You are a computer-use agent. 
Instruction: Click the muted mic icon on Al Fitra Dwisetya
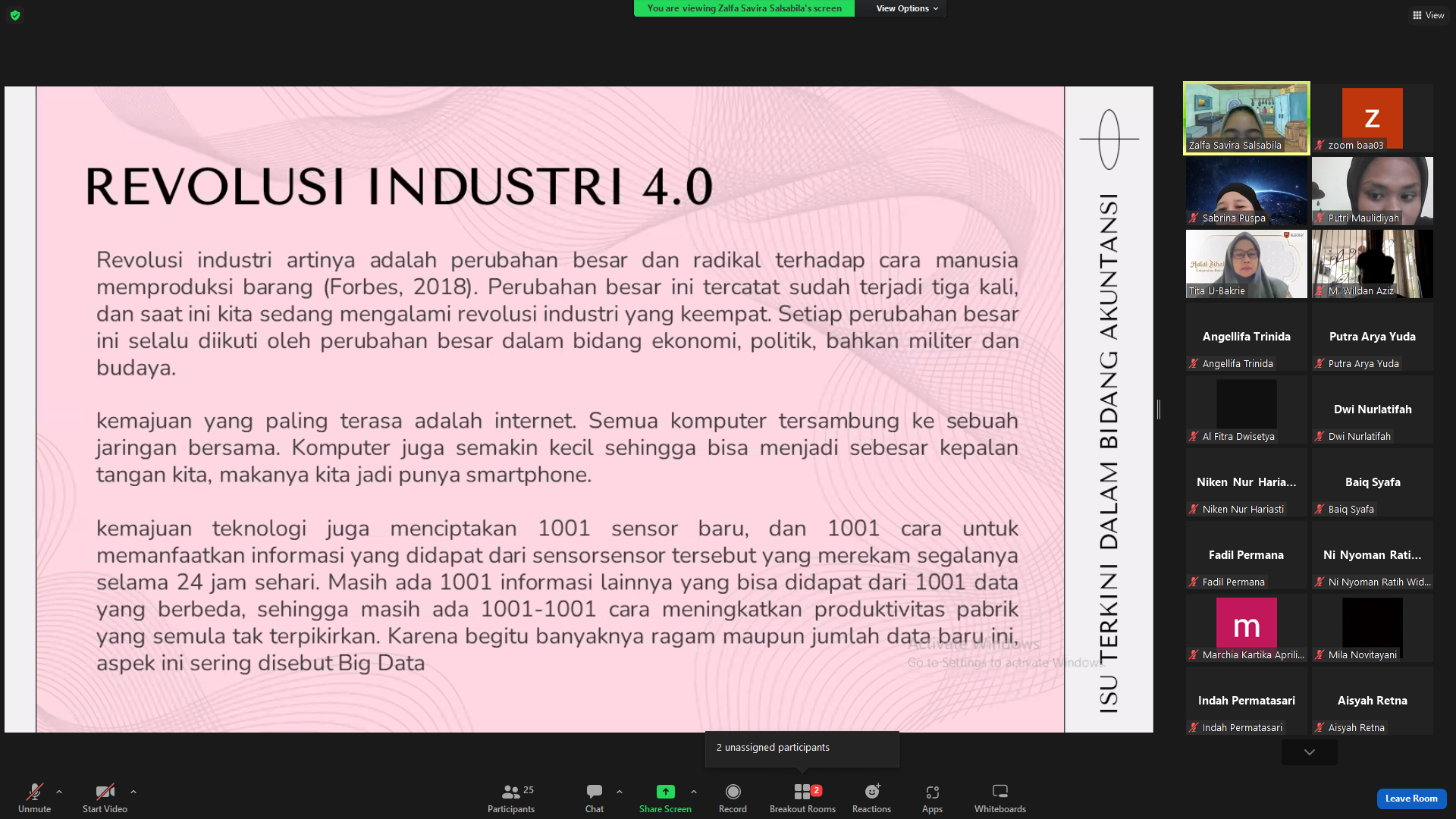1194,437
